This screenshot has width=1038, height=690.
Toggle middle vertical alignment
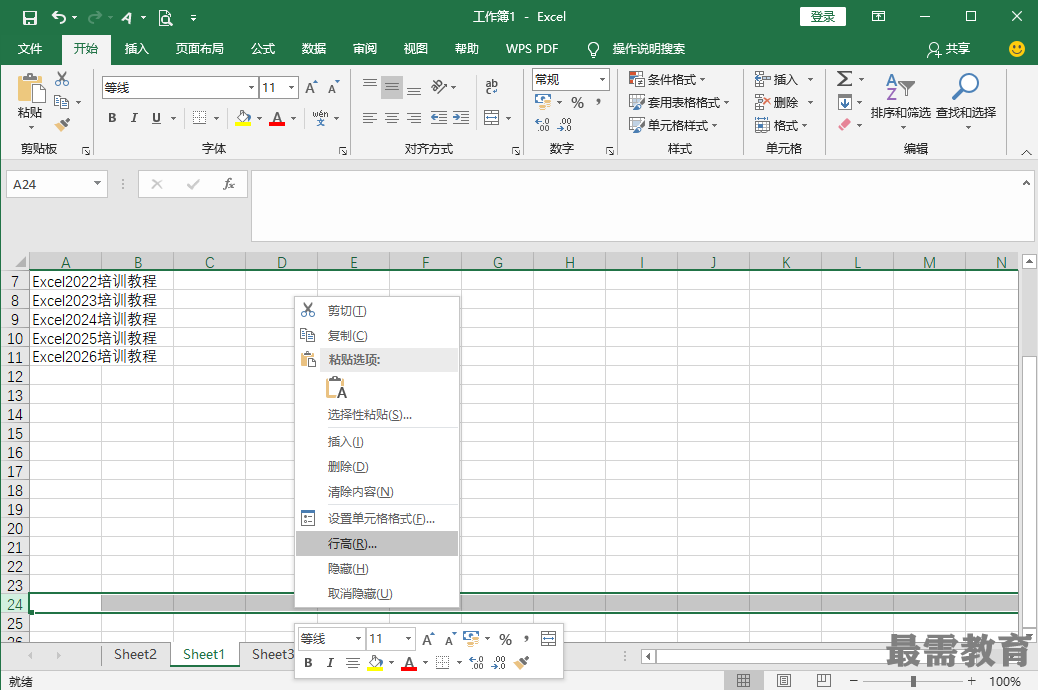[392, 87]
